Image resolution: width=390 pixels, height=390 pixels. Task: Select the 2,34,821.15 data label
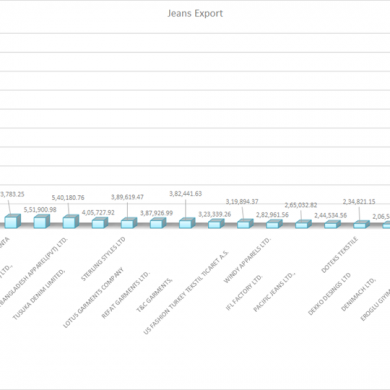click(359, 202)
